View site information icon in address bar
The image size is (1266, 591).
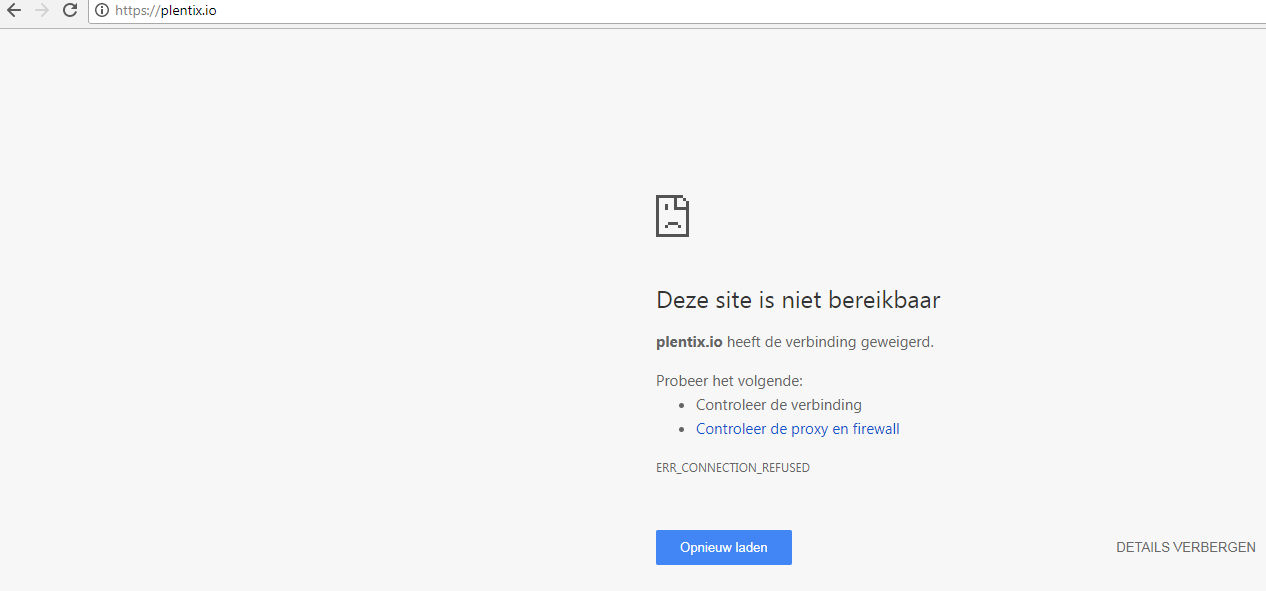[x=102, y=11]
